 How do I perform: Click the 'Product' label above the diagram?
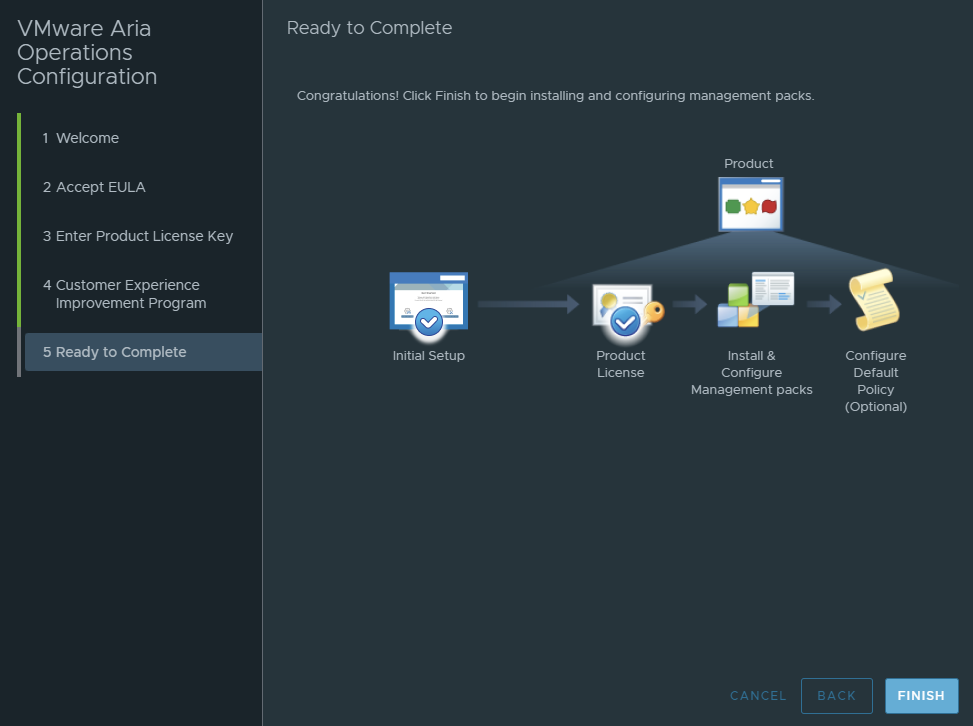(748, 163)
